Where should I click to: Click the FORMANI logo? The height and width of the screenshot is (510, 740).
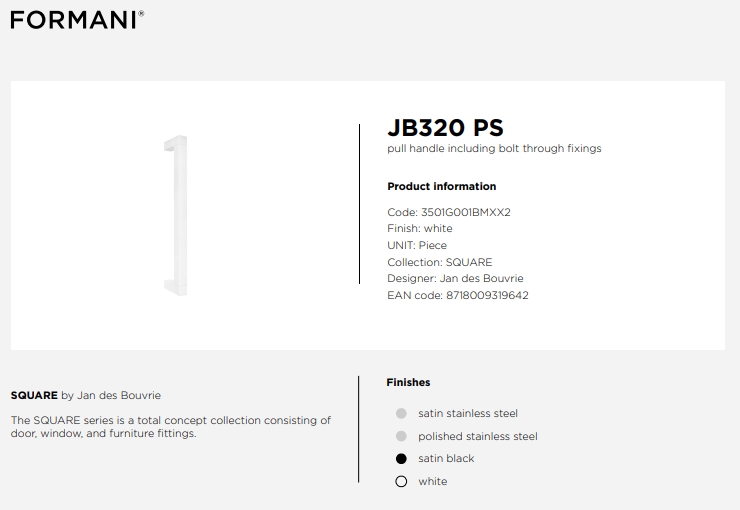click(77, 20)
